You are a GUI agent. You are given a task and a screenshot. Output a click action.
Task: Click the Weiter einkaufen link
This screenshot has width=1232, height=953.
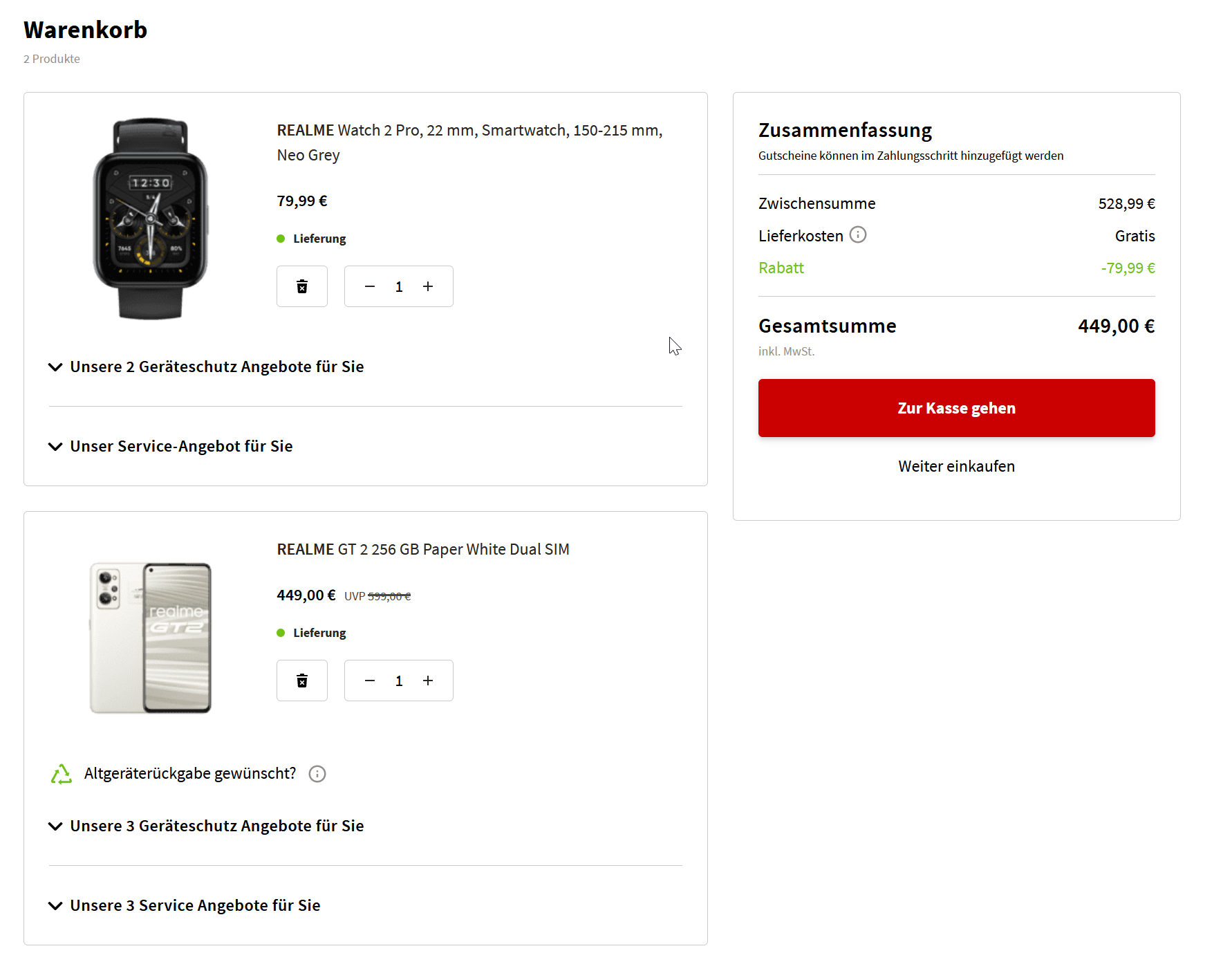(x=956, y=466)
